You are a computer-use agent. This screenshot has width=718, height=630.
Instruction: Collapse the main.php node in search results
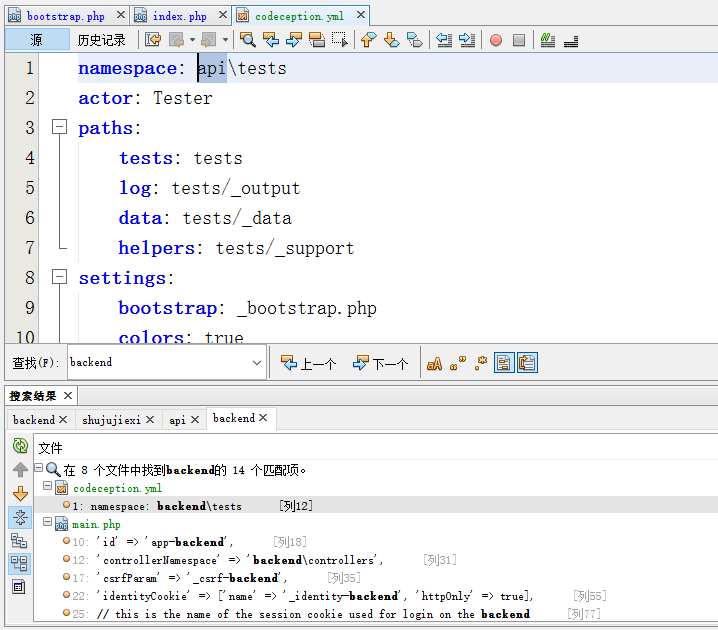tap(46, 523)
